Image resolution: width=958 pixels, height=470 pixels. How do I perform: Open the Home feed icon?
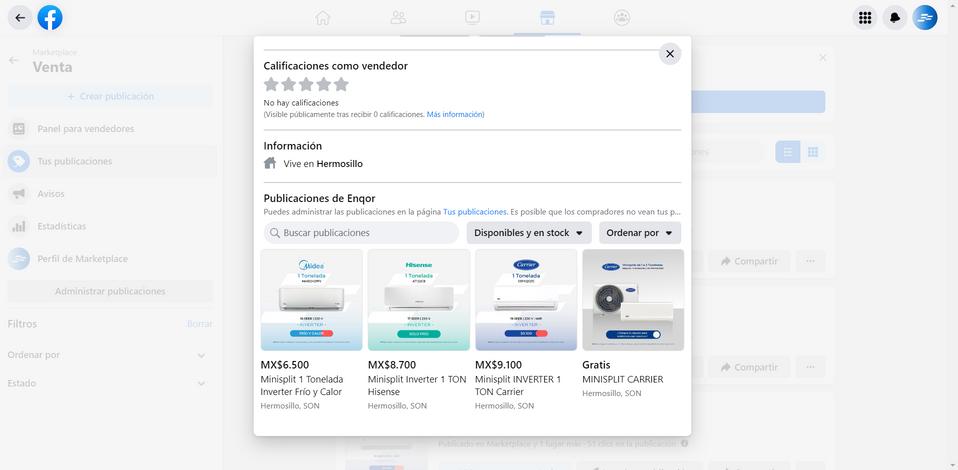(323, 18)
